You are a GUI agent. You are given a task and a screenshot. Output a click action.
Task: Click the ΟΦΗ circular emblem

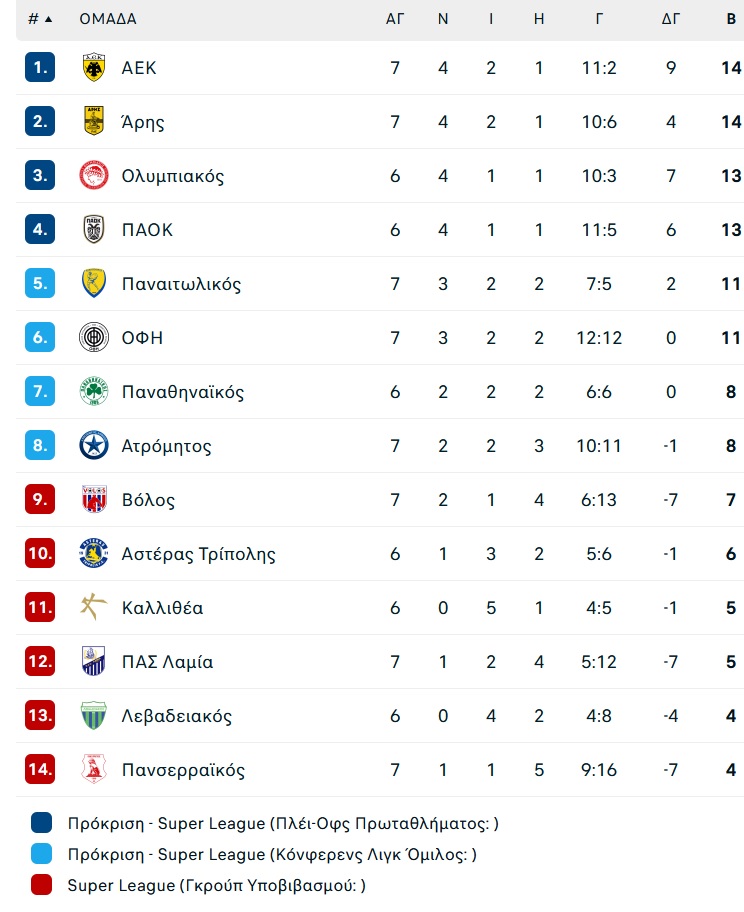point(94,337)
